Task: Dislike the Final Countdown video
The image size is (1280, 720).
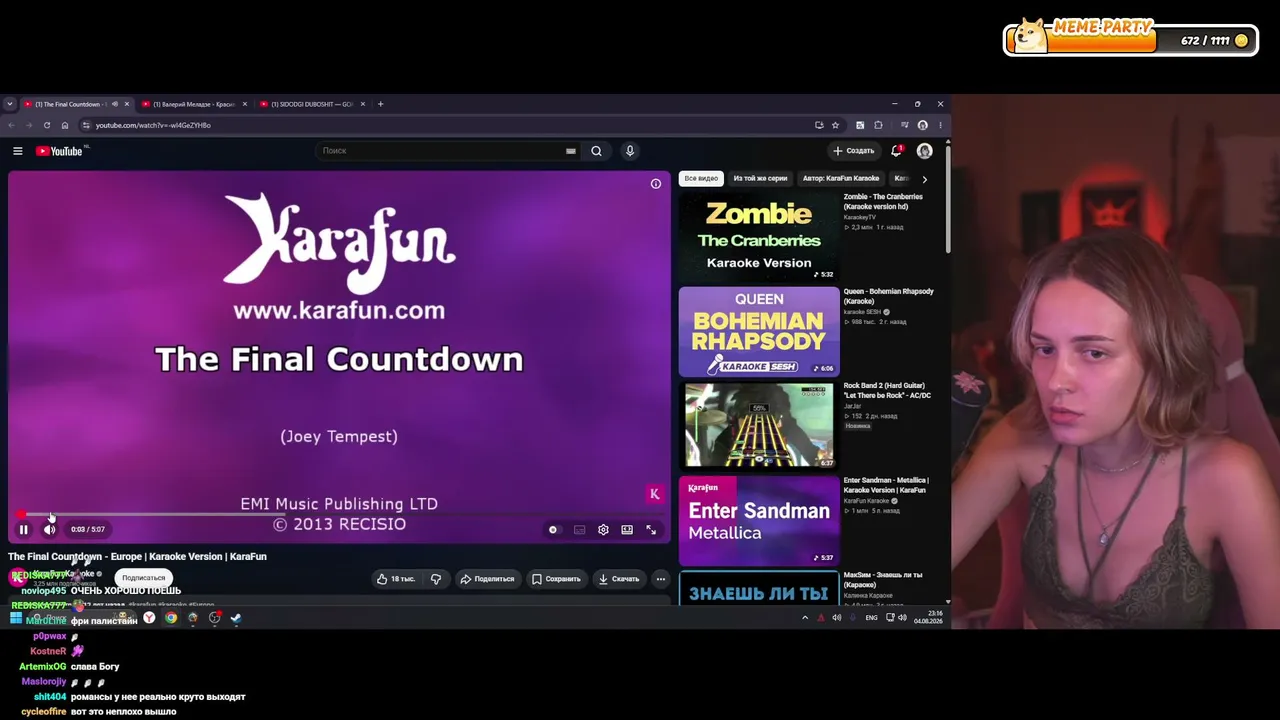Action: click(x=436, y=579)
